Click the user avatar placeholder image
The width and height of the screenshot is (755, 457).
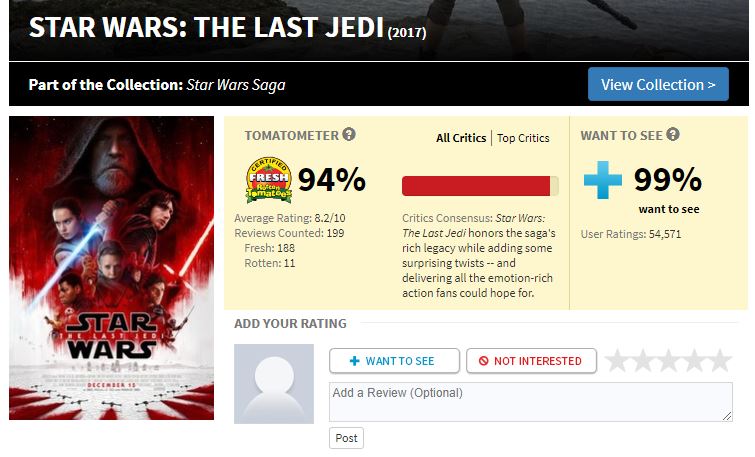pos(274,384)
